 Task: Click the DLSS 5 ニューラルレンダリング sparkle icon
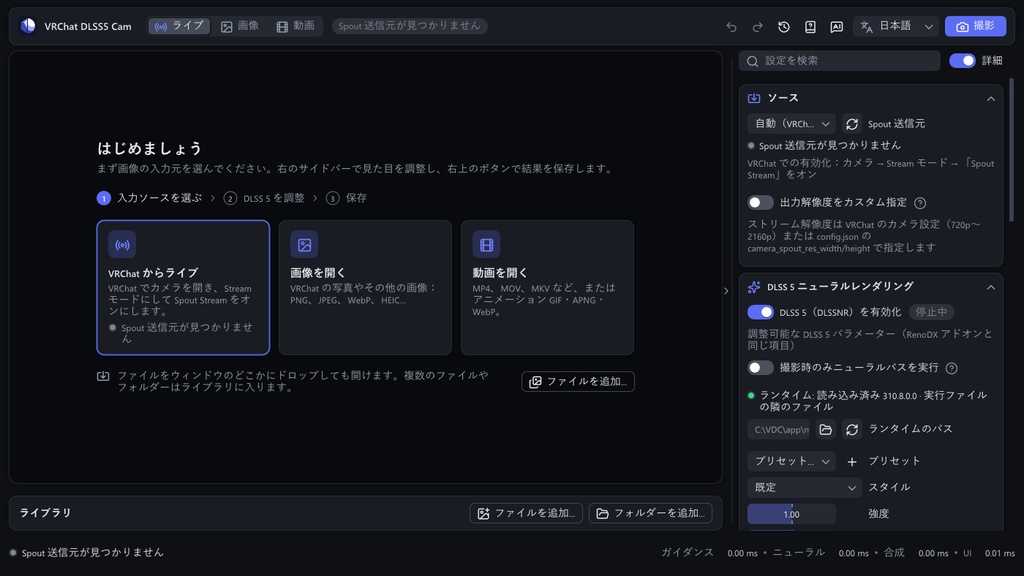754,287
